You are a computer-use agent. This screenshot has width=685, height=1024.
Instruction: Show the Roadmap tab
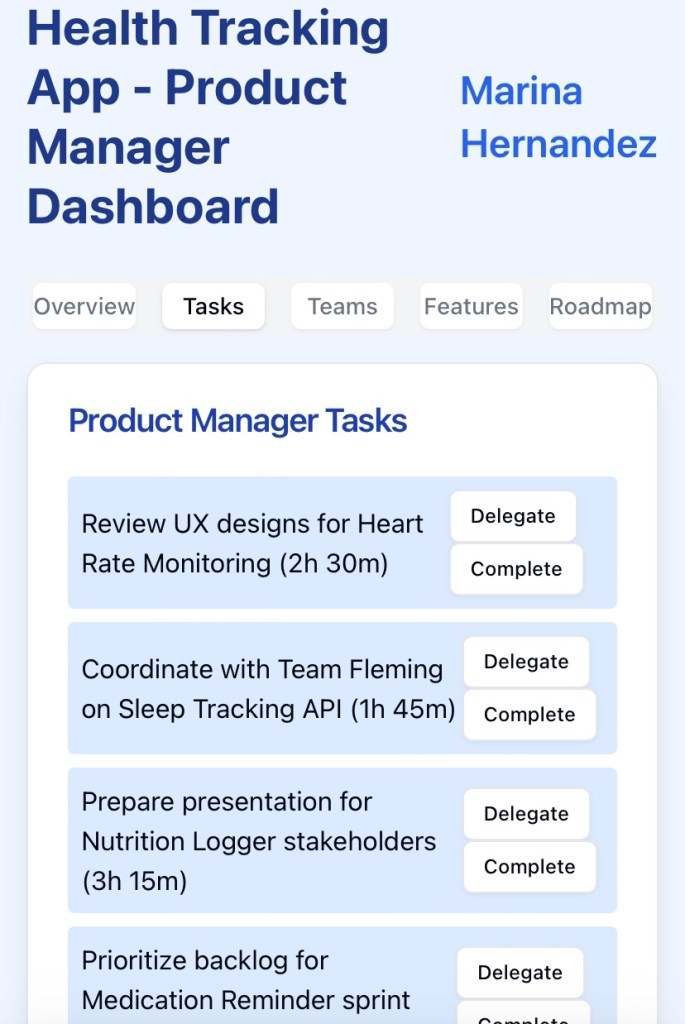pos(600,307)
